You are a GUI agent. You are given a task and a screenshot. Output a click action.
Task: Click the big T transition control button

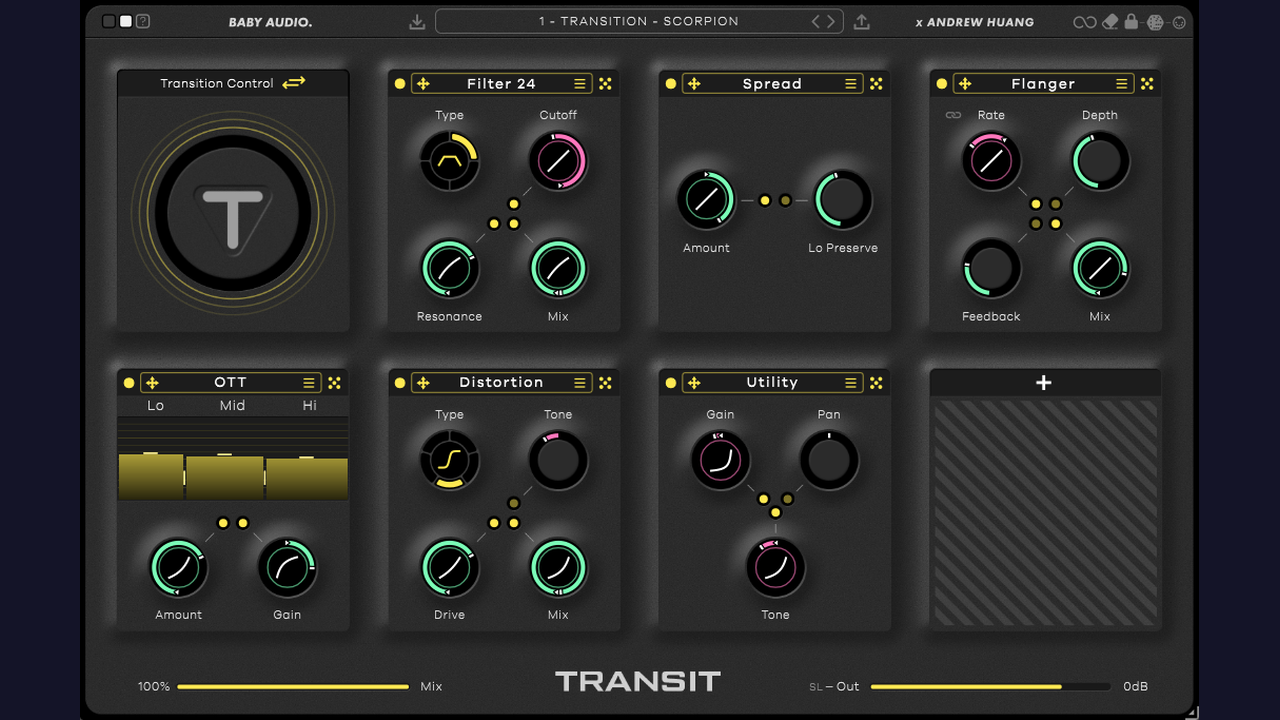click(x=233, y=213)
